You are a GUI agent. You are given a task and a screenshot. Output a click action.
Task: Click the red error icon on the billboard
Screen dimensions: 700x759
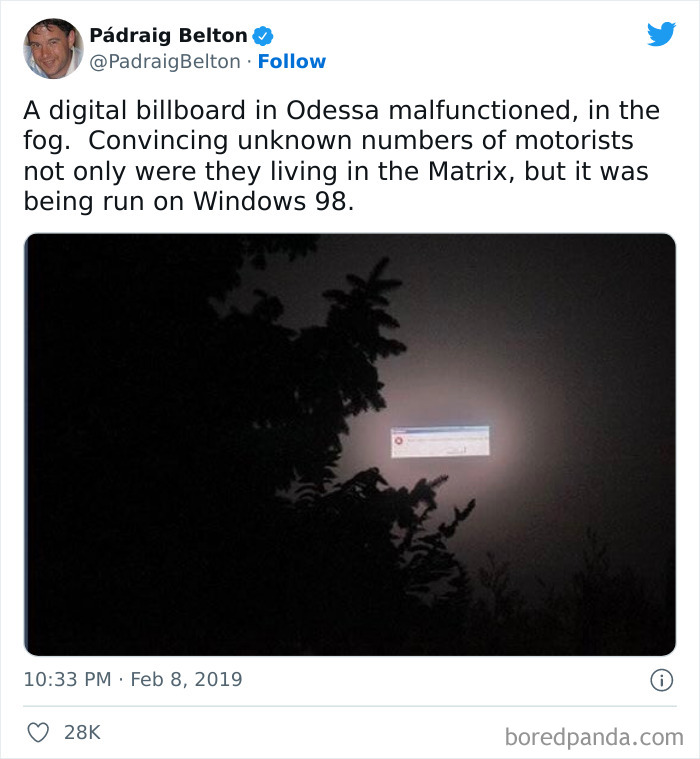398,440
